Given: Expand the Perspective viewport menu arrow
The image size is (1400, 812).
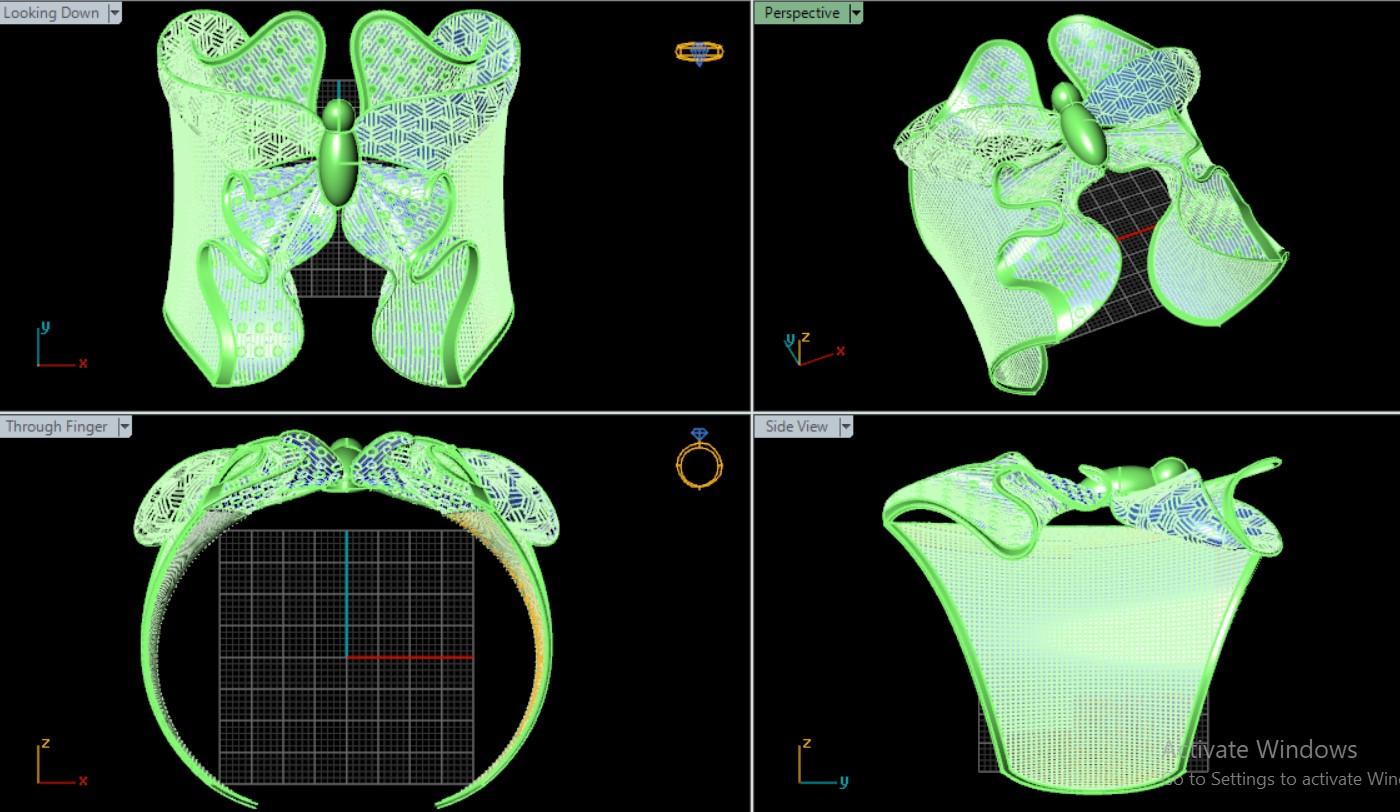Looking at the screenshot, I should pyautogui.click(x=855, y=13).
